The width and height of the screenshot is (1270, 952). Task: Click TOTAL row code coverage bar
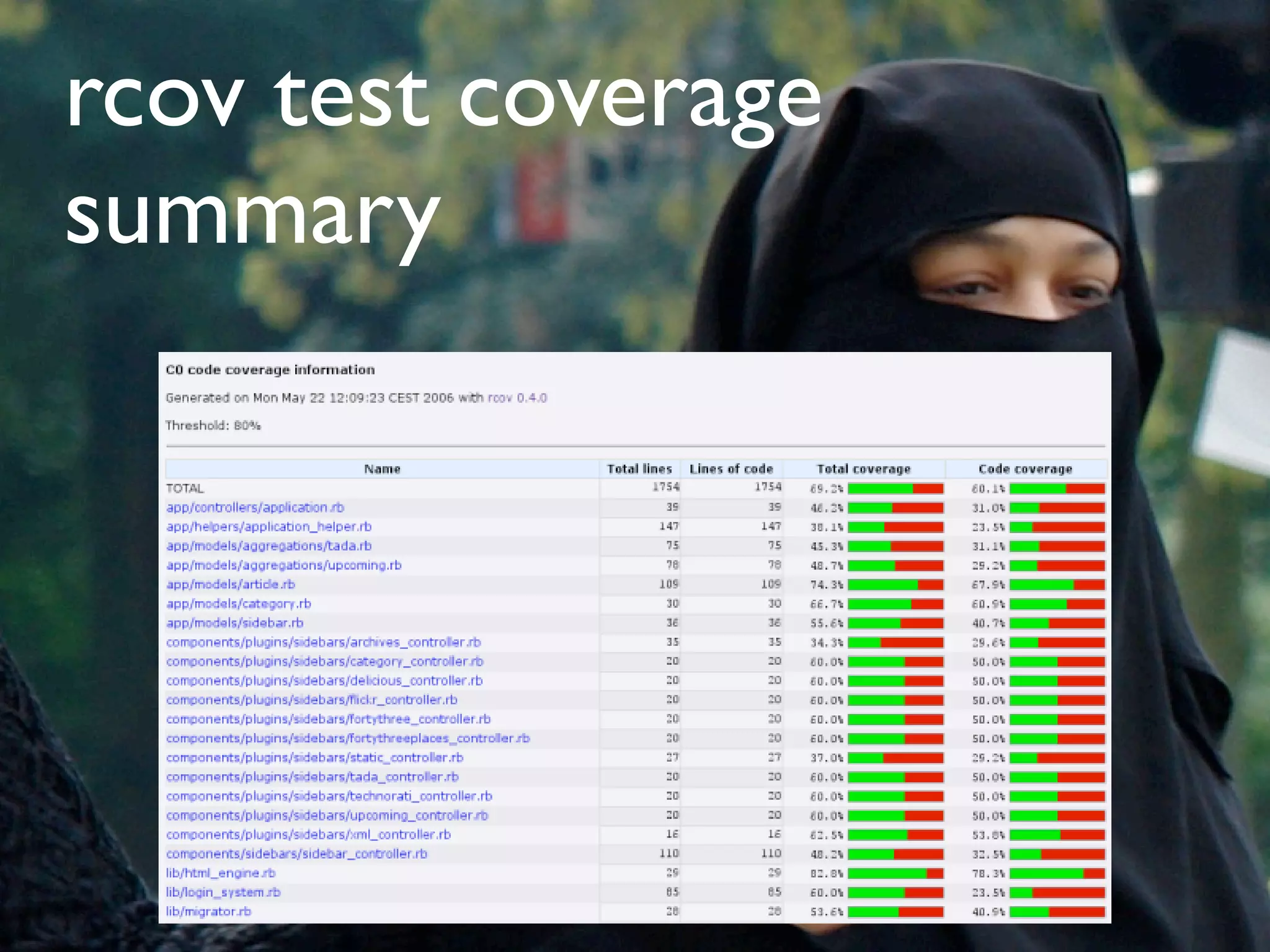[1057, 489]
